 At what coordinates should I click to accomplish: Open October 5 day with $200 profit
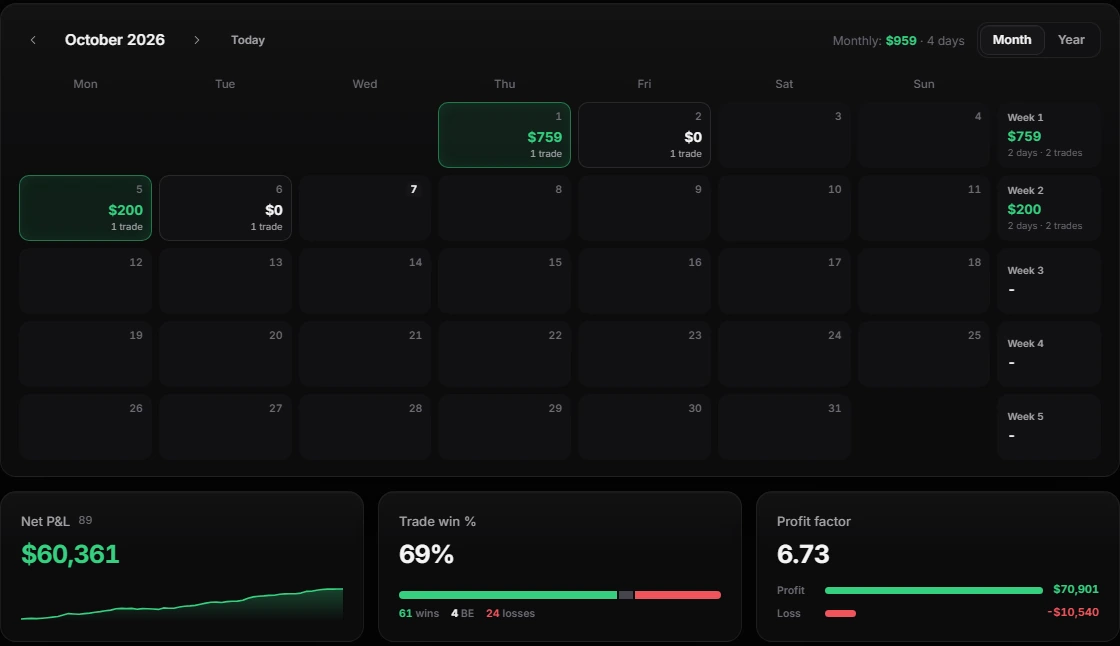85,208
